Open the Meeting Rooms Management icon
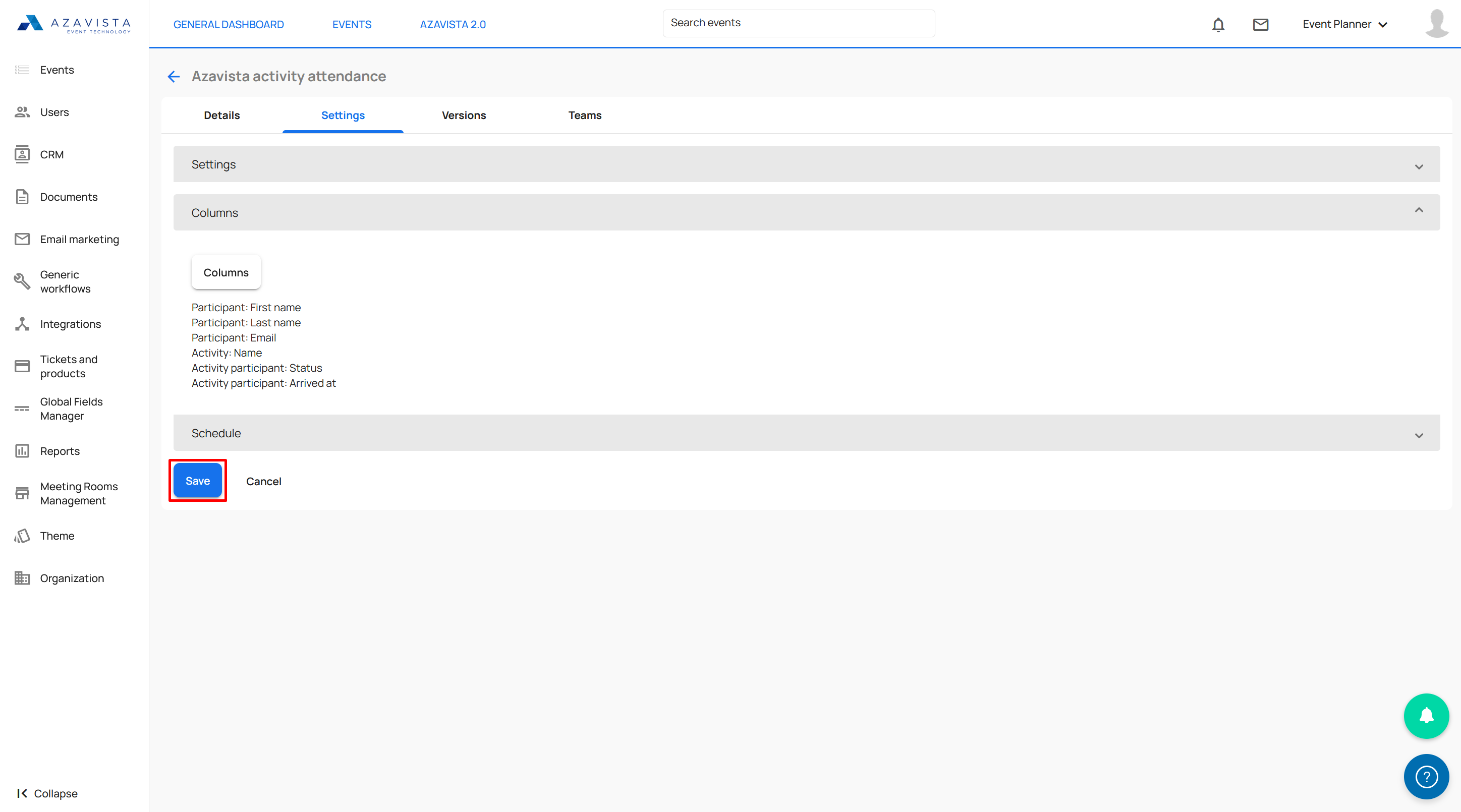This screenshot has height=812, width=1461. click(22, 493)
